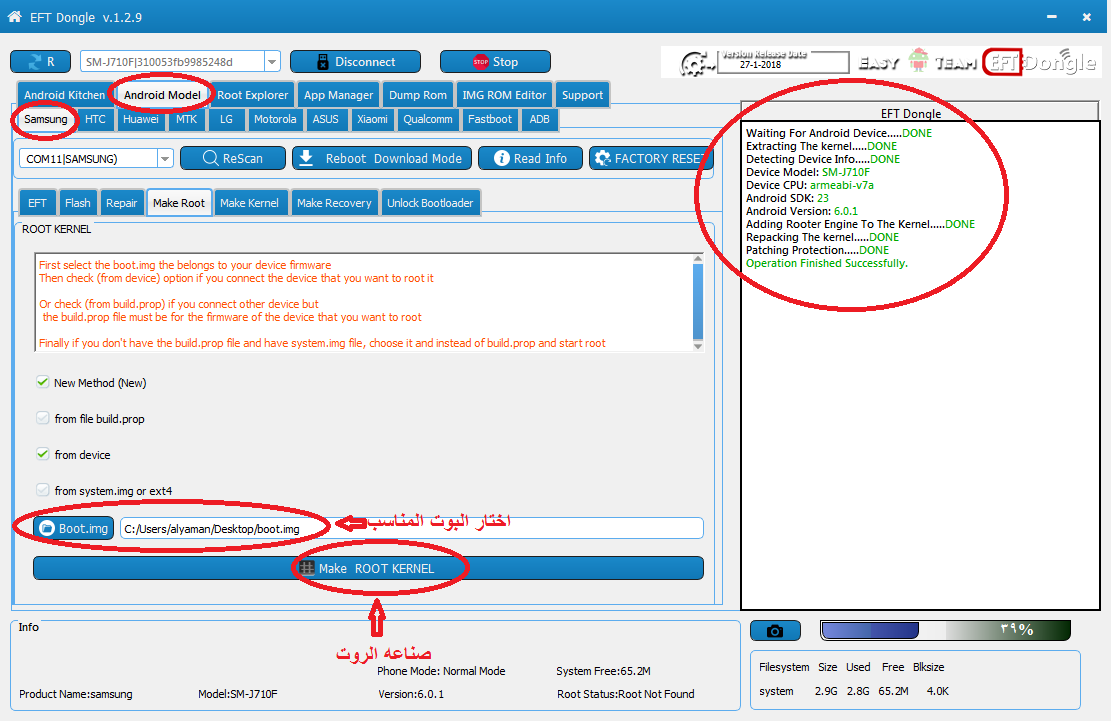Open the Make Kernel sub-tab
Viewport: 1111px width, 721px height.
point(249,203)
